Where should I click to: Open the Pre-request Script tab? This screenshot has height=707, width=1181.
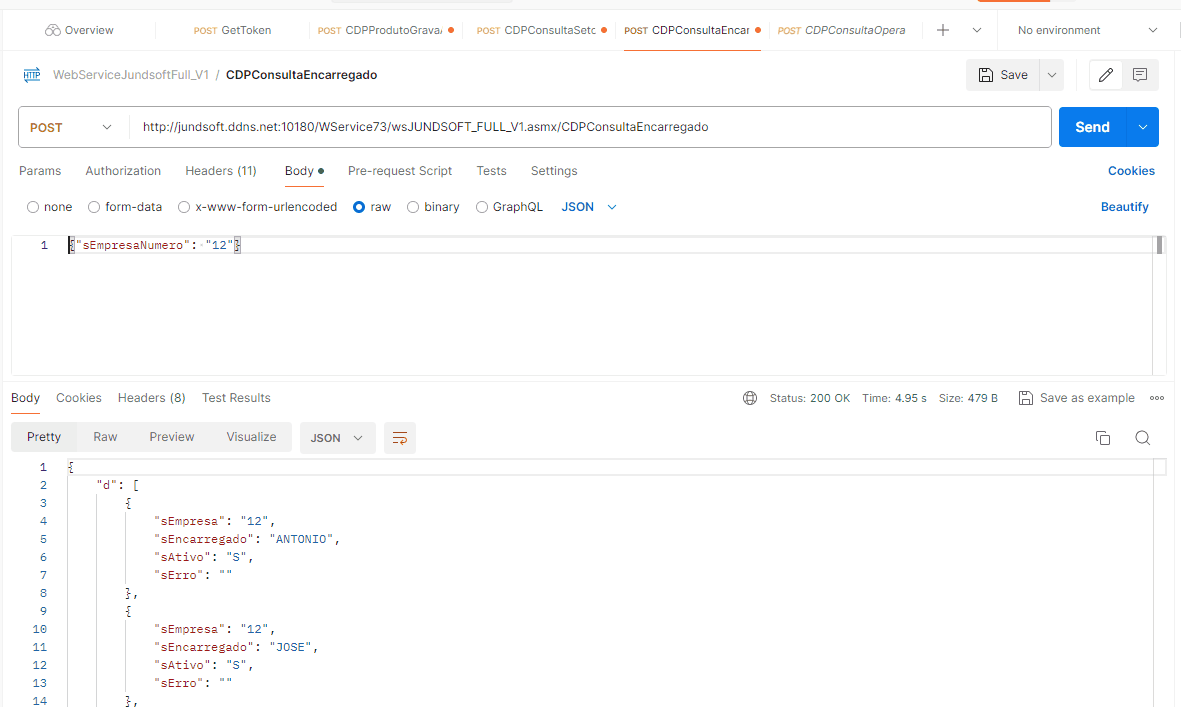coord(399,171)
